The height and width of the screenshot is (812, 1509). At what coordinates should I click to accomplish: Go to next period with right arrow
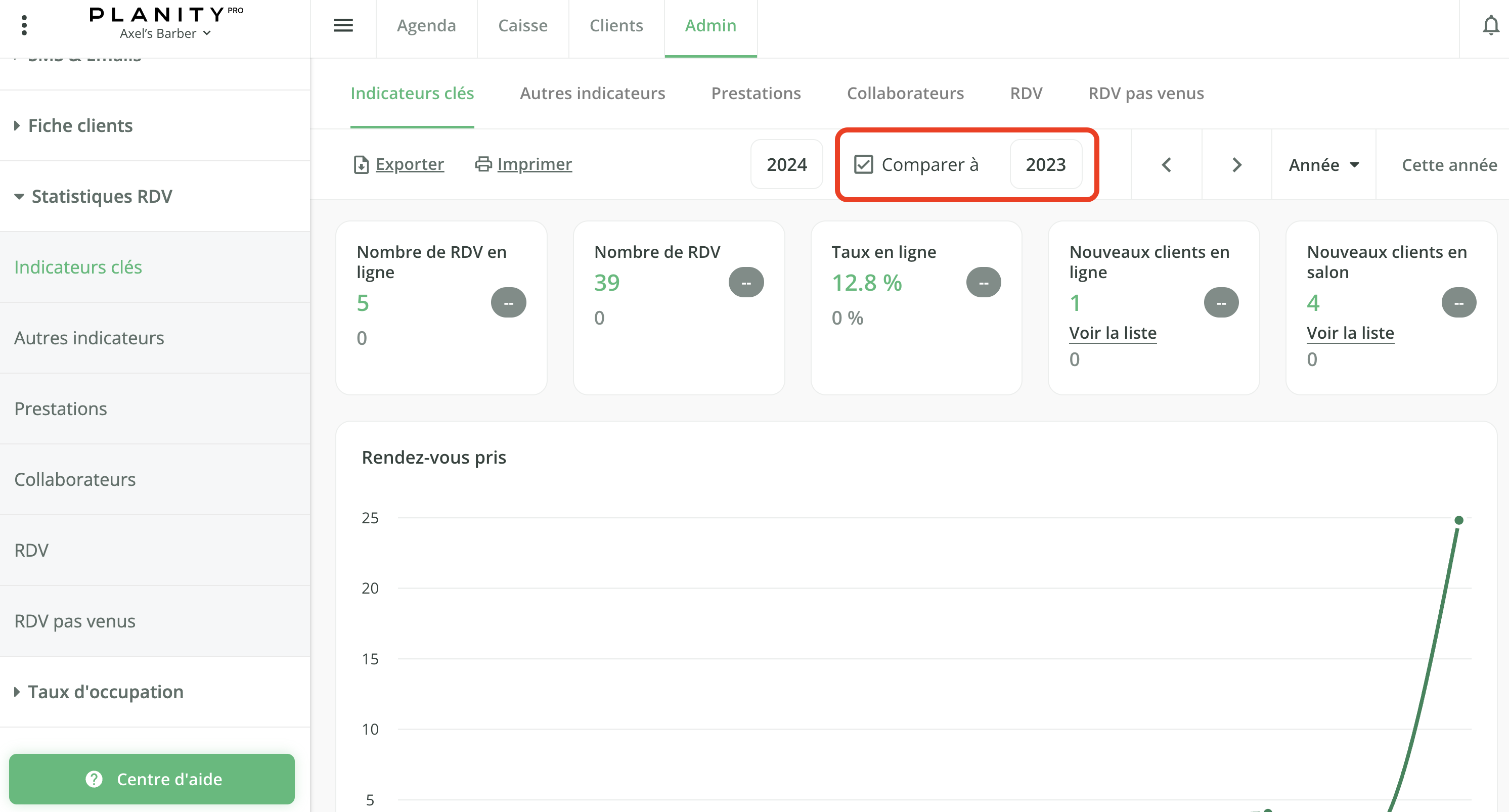(x=1236, y=165)
